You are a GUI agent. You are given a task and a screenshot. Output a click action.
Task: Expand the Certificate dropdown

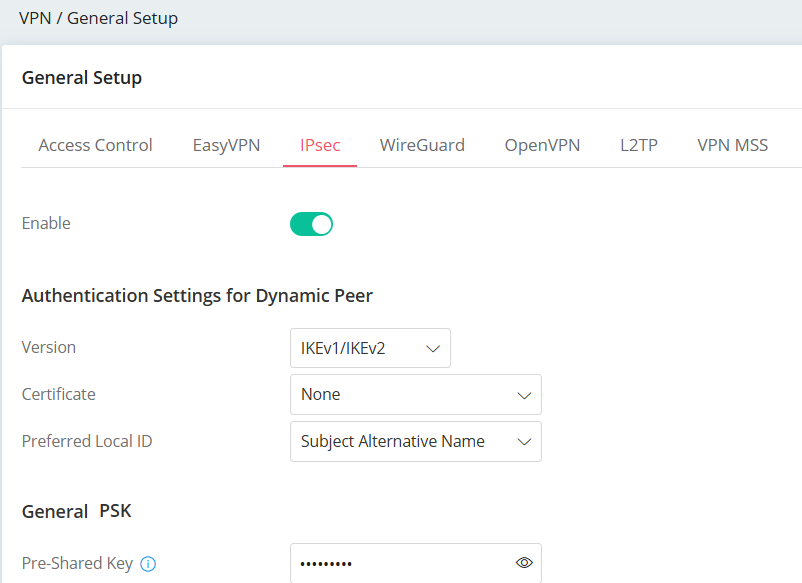(415, 395)
